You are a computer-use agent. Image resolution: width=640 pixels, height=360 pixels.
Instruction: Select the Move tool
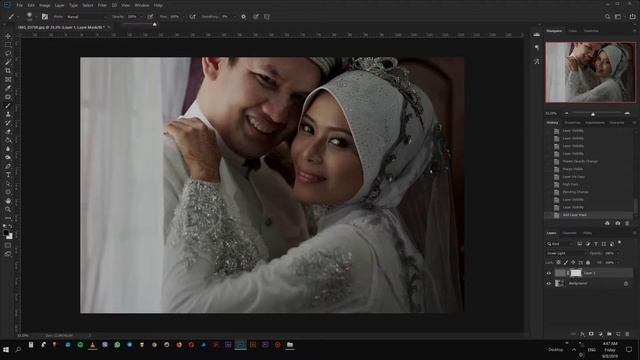coord(8,36)
